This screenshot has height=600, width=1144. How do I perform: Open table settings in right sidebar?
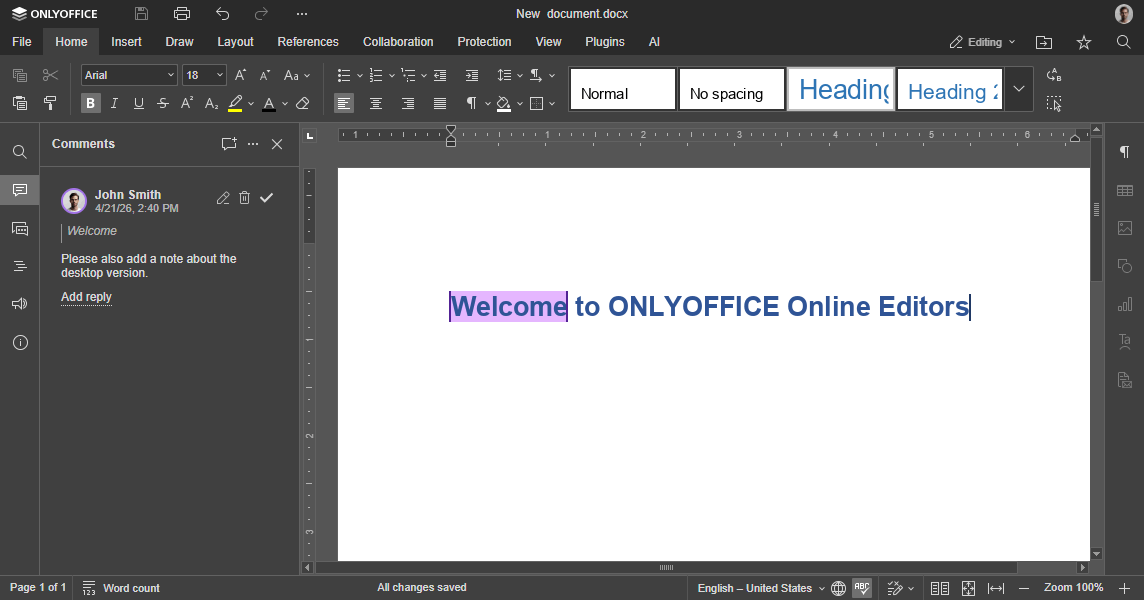pyautogui.click(x=1125, y=190)
